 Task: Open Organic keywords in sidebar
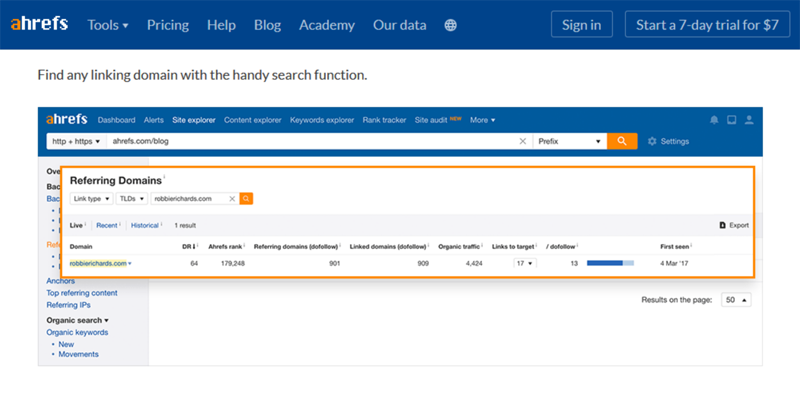[x=77, y=332]
